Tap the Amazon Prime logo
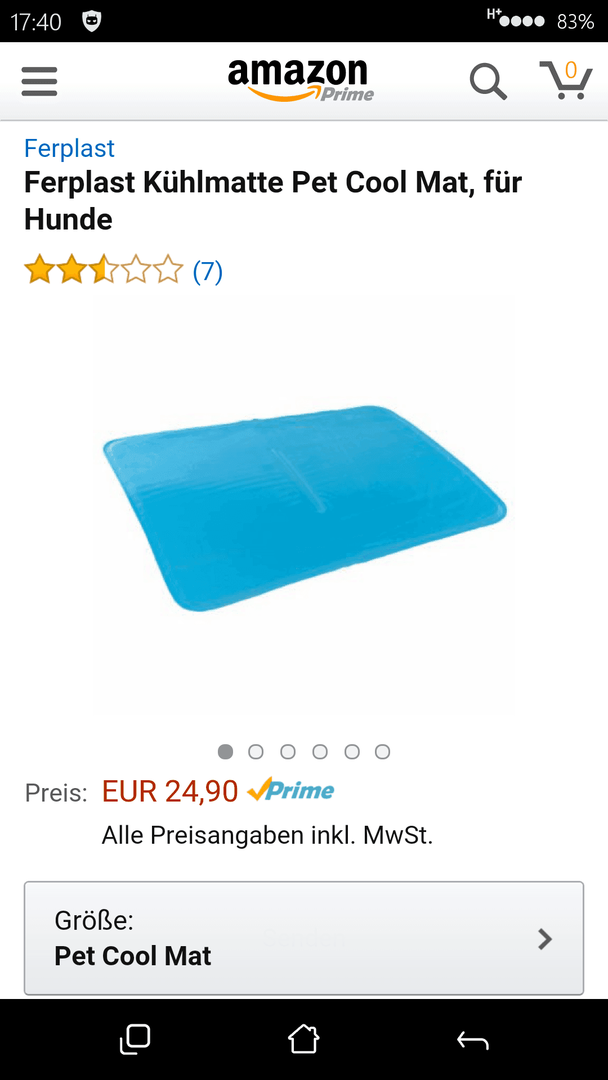 click(301, 81)
